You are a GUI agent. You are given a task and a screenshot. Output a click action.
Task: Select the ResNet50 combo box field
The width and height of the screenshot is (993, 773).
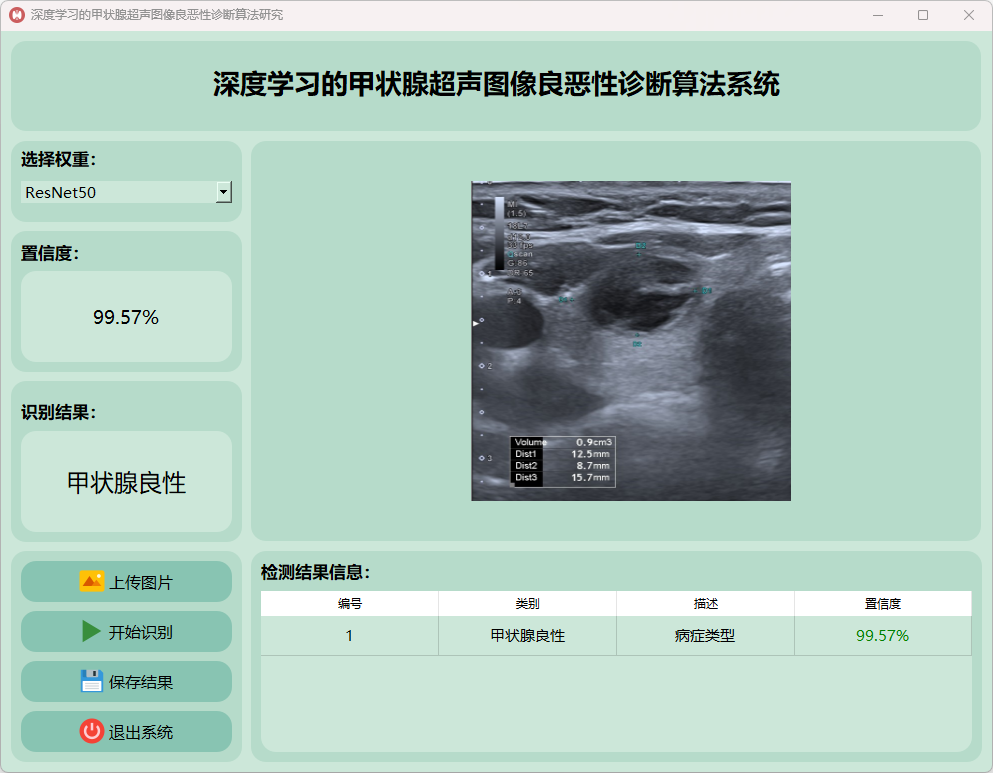coord(118,192)
